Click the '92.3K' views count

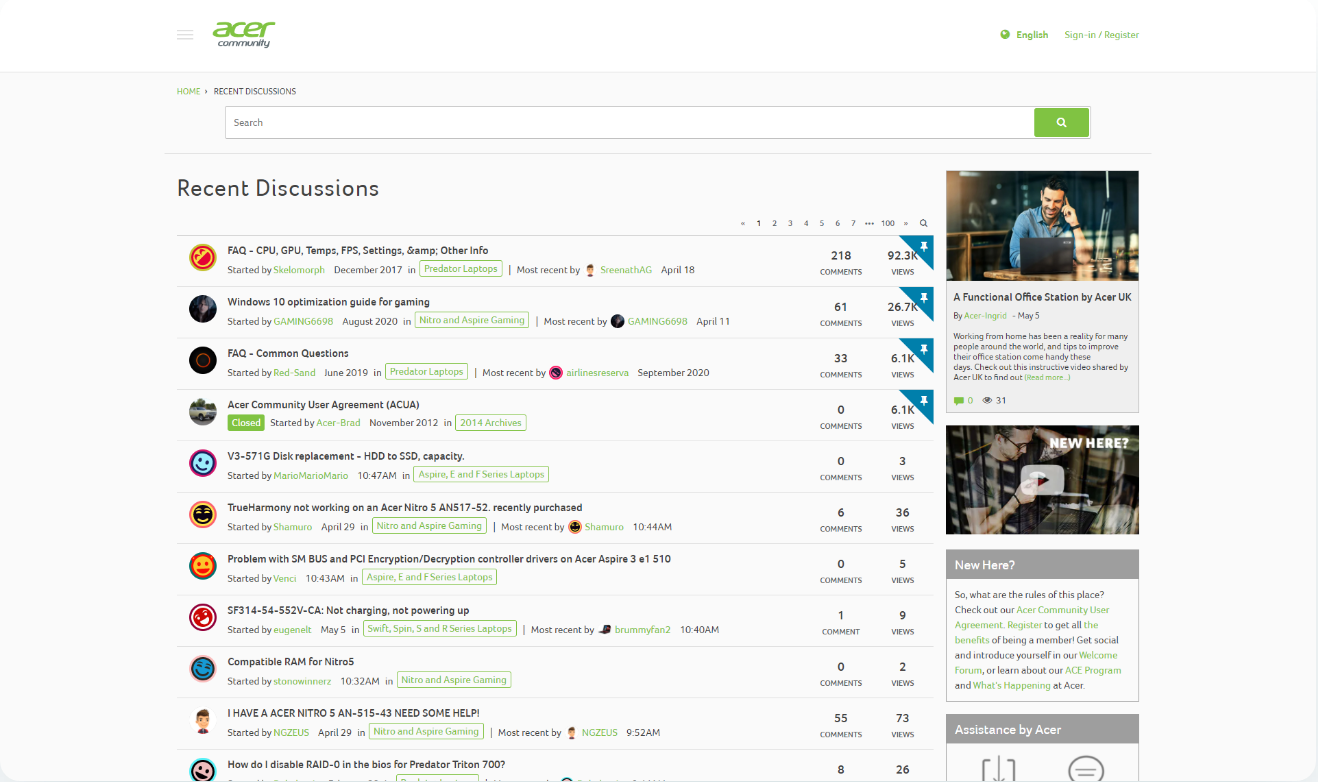coord(902,256)
